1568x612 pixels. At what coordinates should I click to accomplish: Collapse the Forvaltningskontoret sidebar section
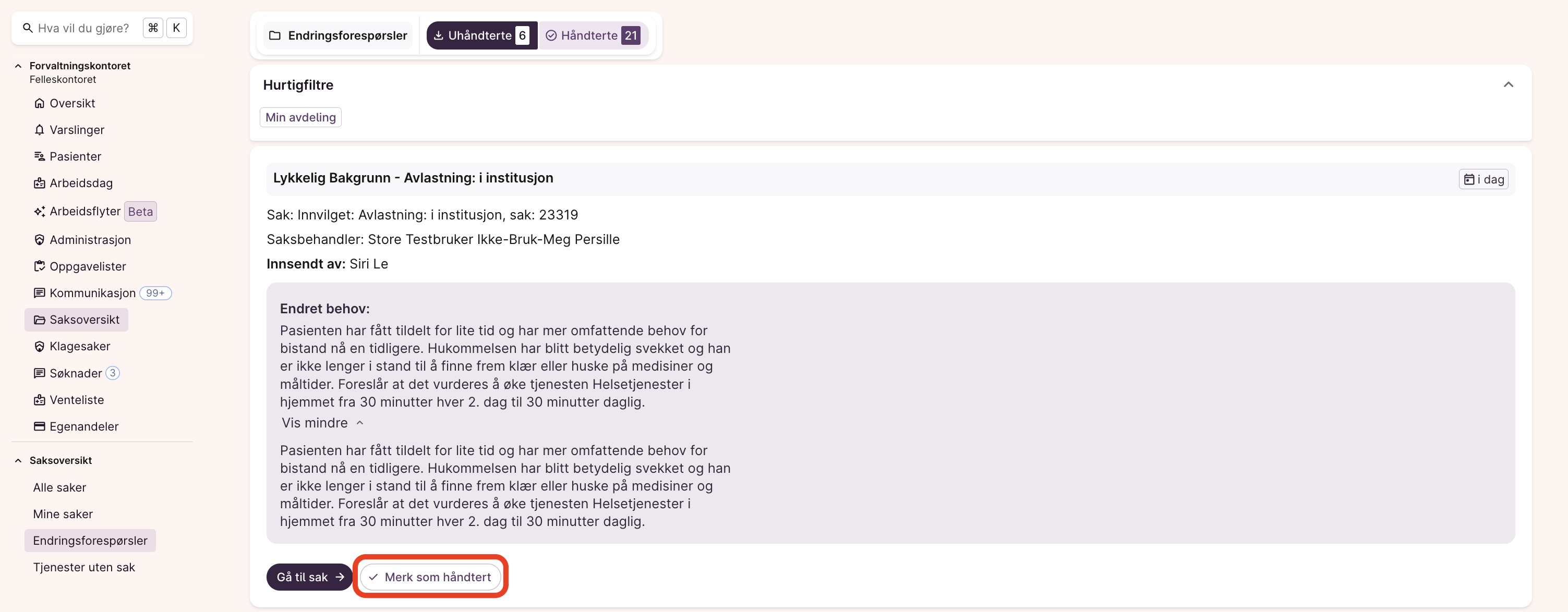coord(18,66)
